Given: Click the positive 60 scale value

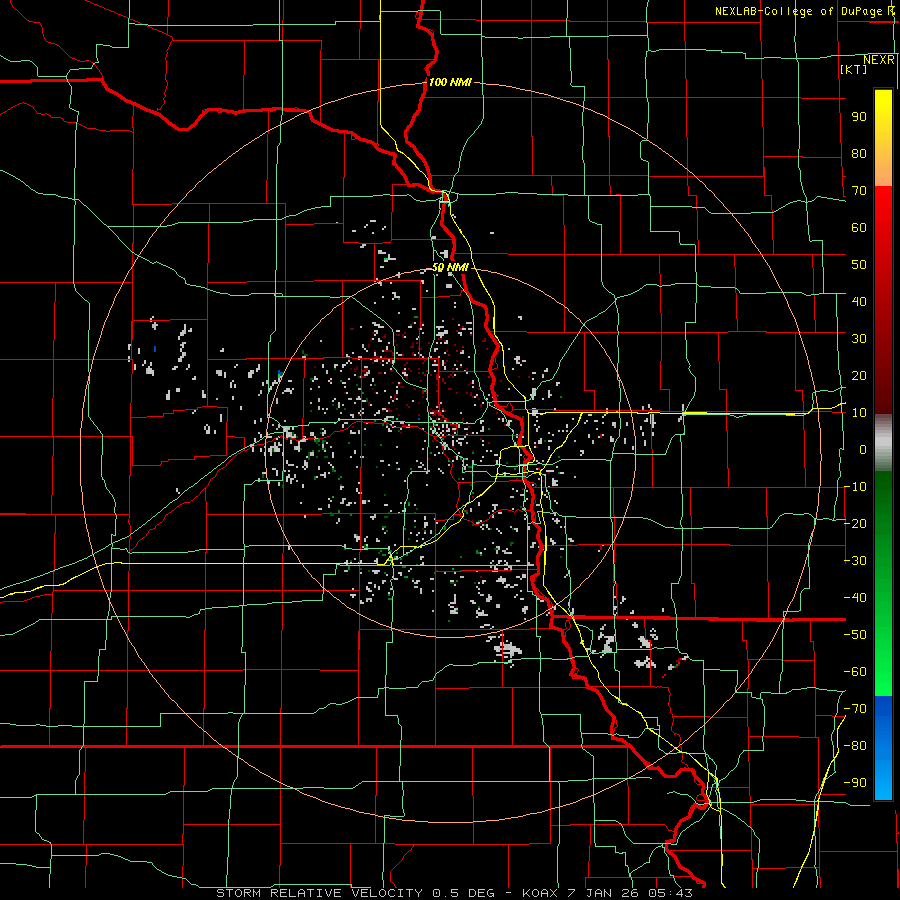Looking at the screenshot, I should [859, 227].
